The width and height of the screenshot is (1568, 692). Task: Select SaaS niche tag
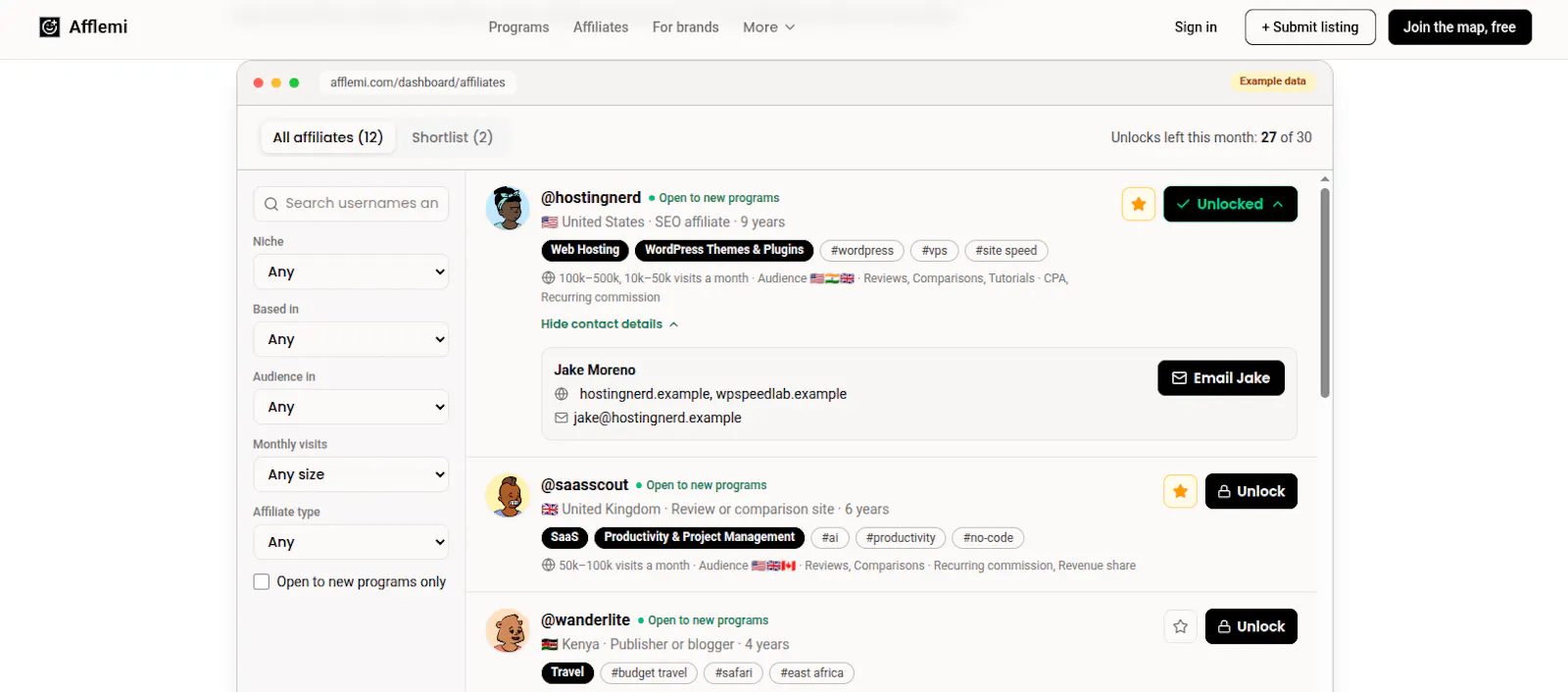coord(564,537)
